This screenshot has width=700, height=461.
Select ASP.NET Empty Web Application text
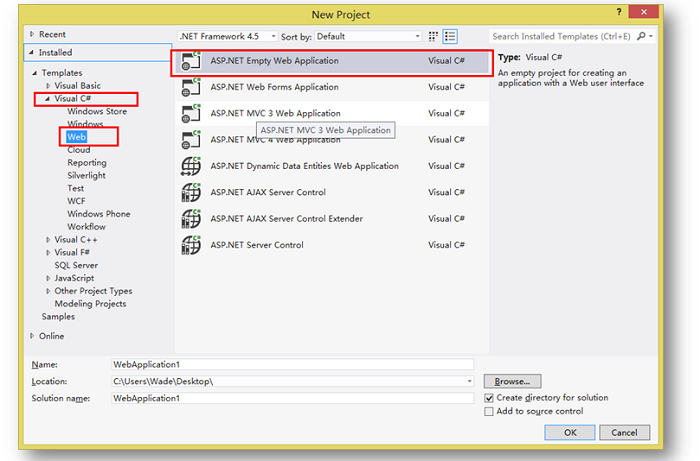[x=274, y=61]
